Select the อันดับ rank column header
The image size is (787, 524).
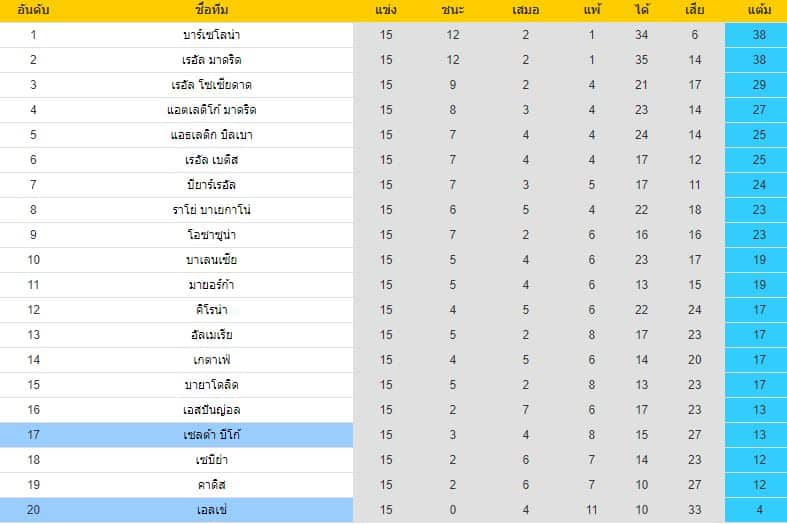tap(33, 10)
